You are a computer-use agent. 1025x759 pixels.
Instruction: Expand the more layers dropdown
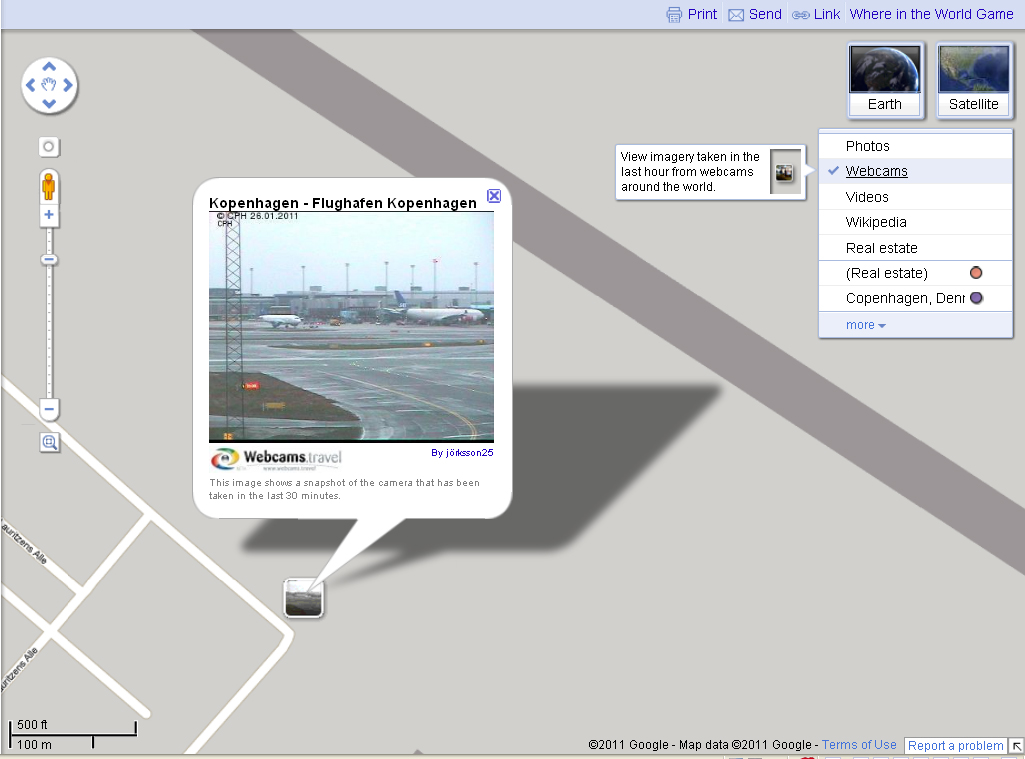pyautogui.click(x=866, y=325)
